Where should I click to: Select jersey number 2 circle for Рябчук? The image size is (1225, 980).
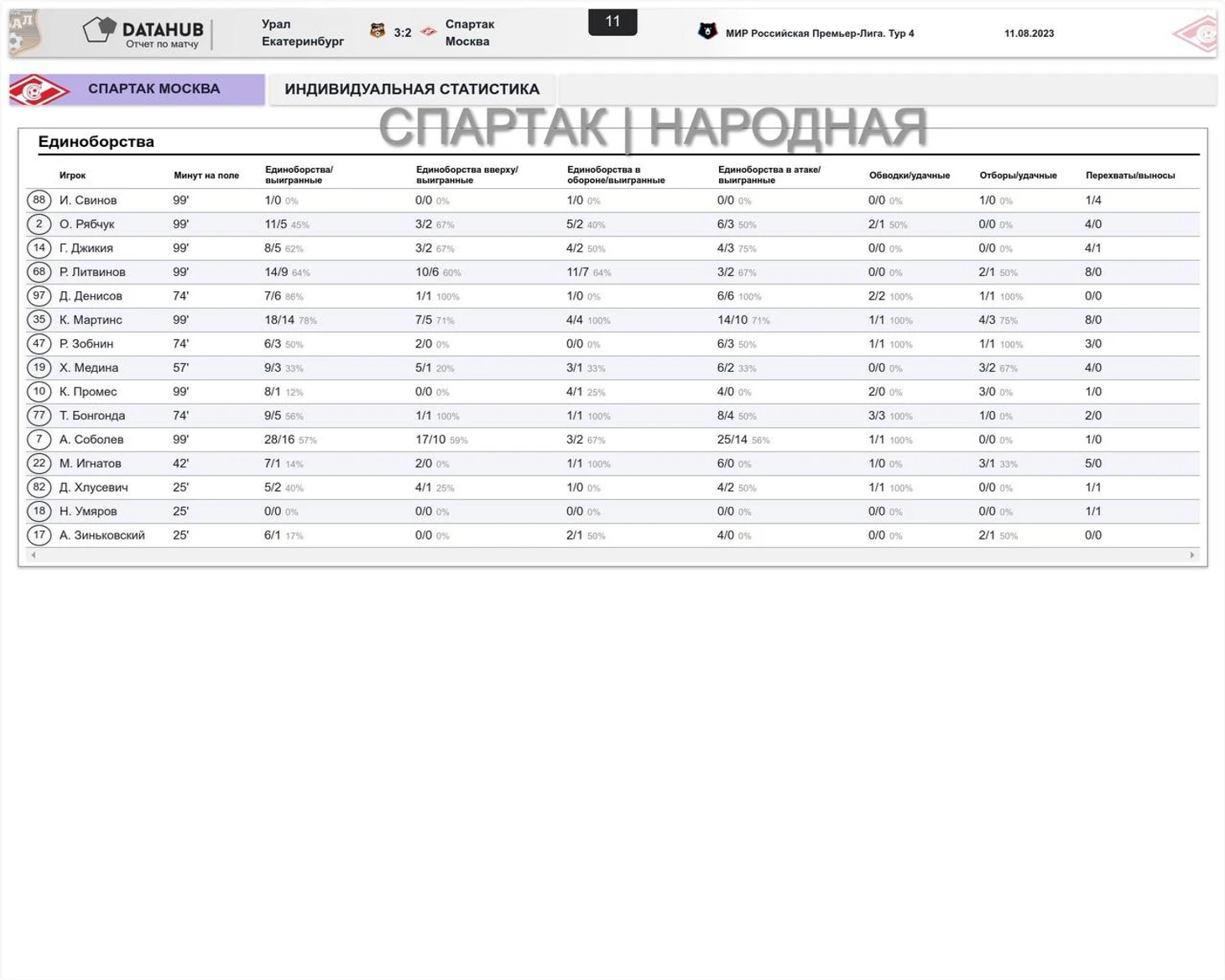coord(39,224)
